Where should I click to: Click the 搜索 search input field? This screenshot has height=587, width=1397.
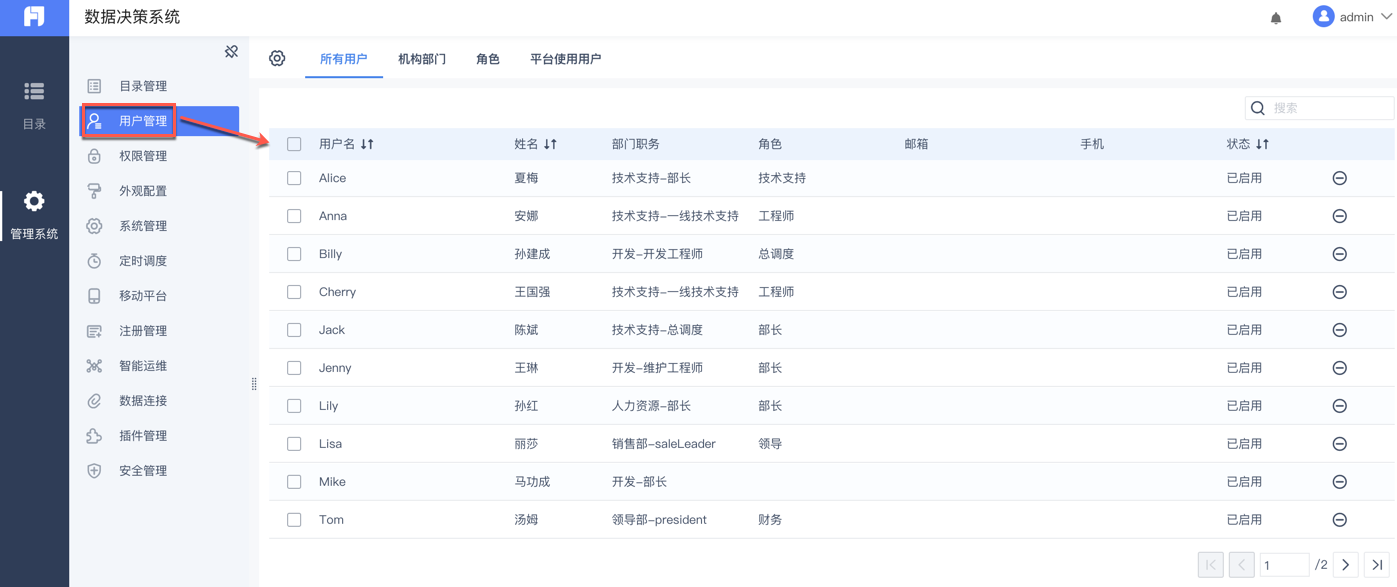(1329, 108)
